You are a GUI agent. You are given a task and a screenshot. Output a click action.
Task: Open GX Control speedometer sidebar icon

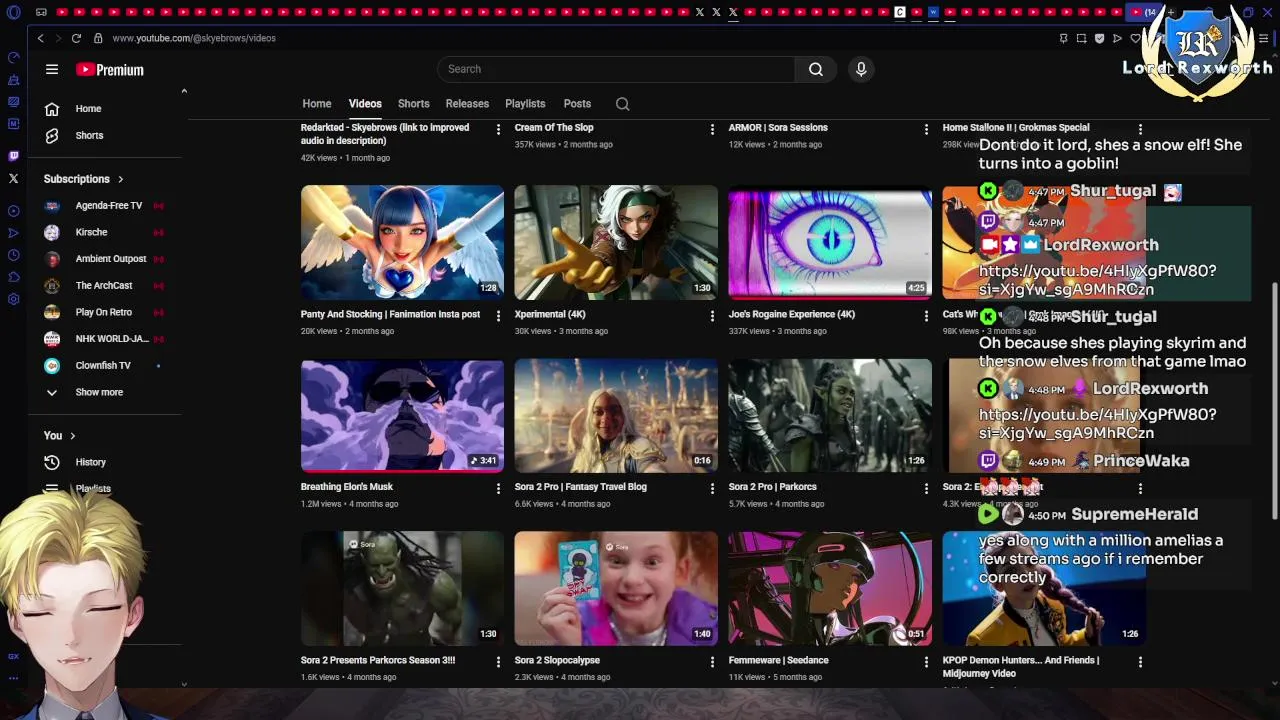click(x=13, y=58)
